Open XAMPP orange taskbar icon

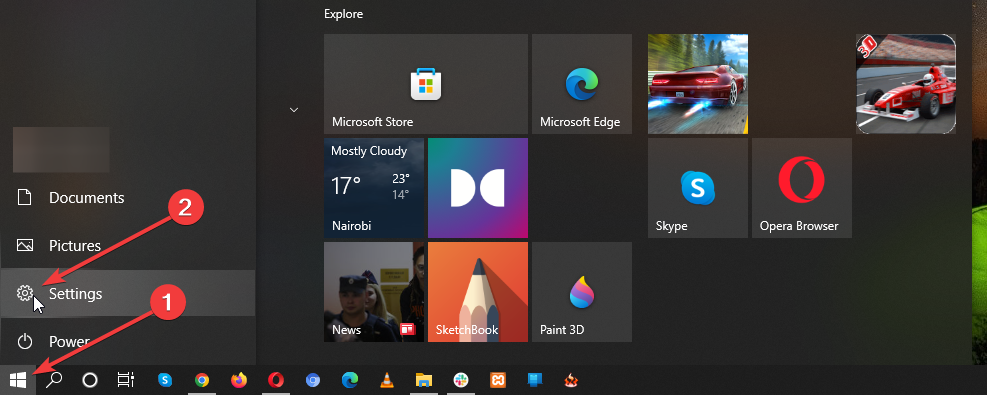498,380
